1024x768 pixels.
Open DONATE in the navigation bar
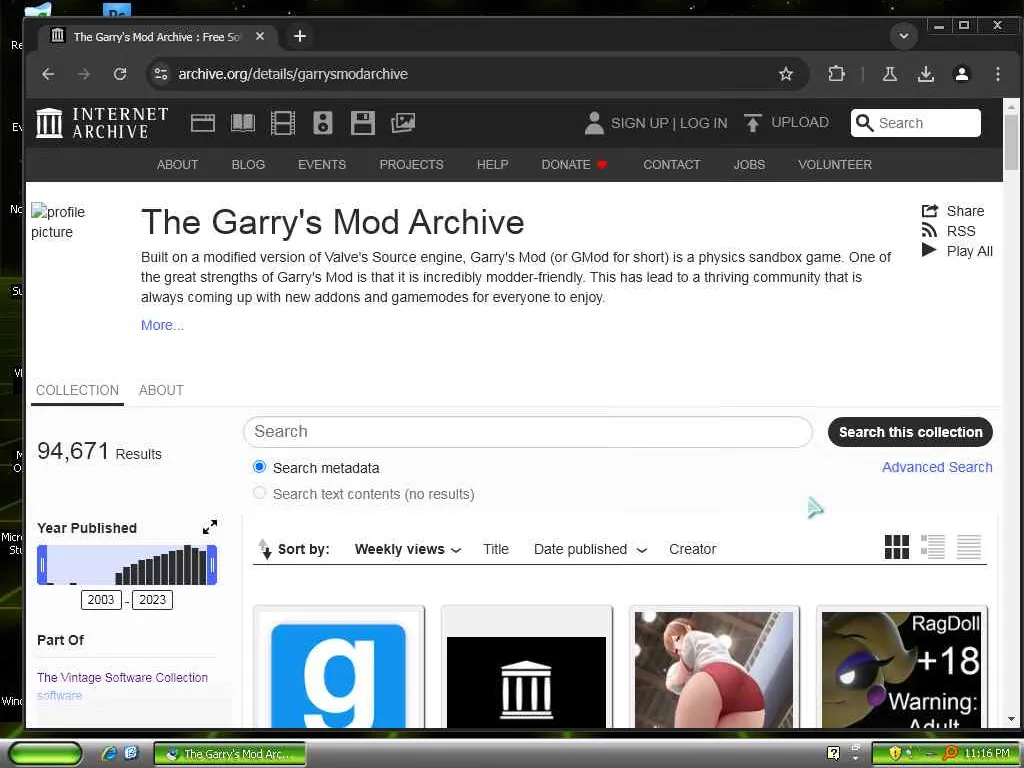tap(574, 165)
